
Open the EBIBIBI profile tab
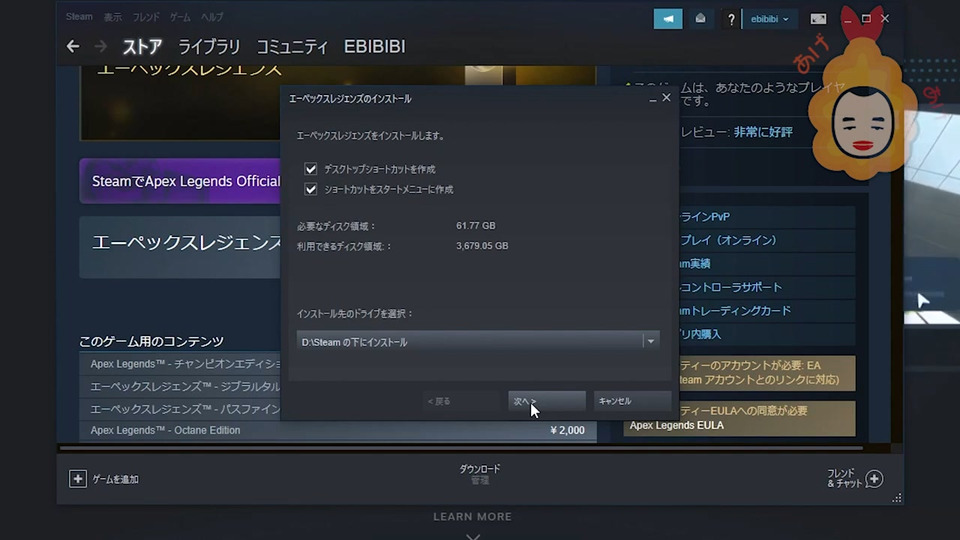374,47
